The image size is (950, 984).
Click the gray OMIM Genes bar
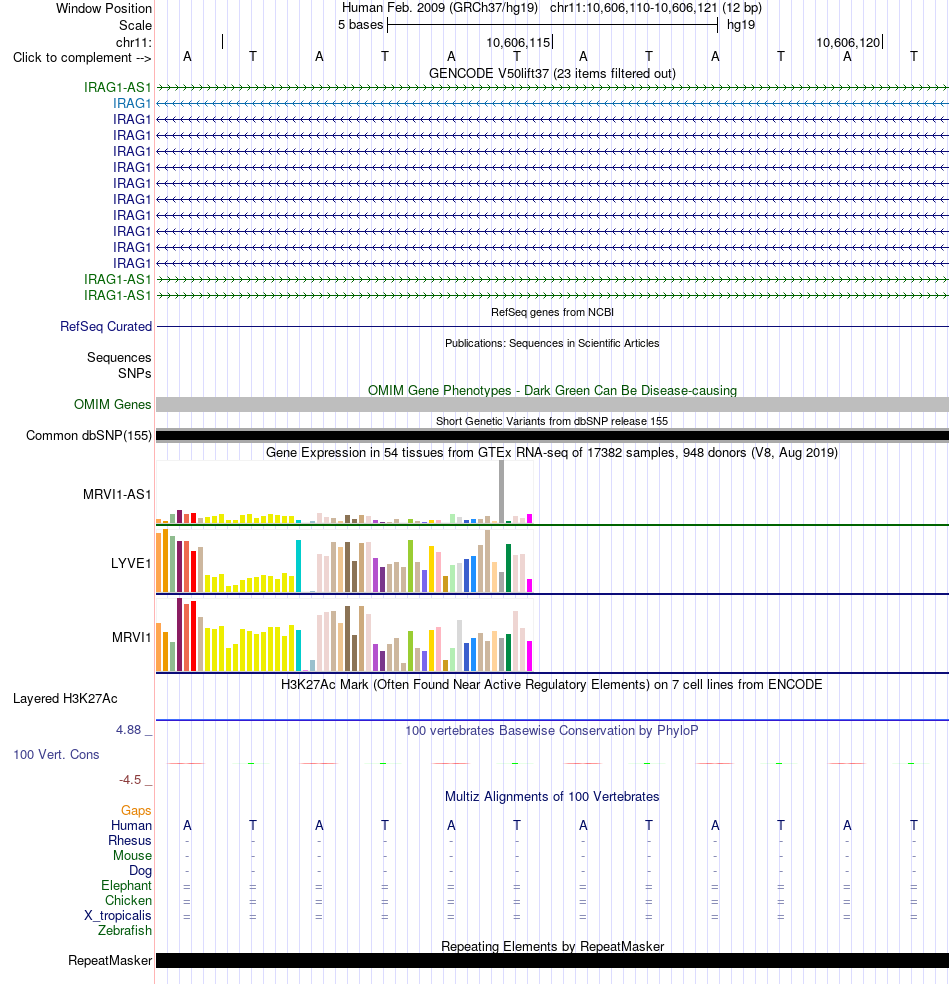[x=552, y=404]
